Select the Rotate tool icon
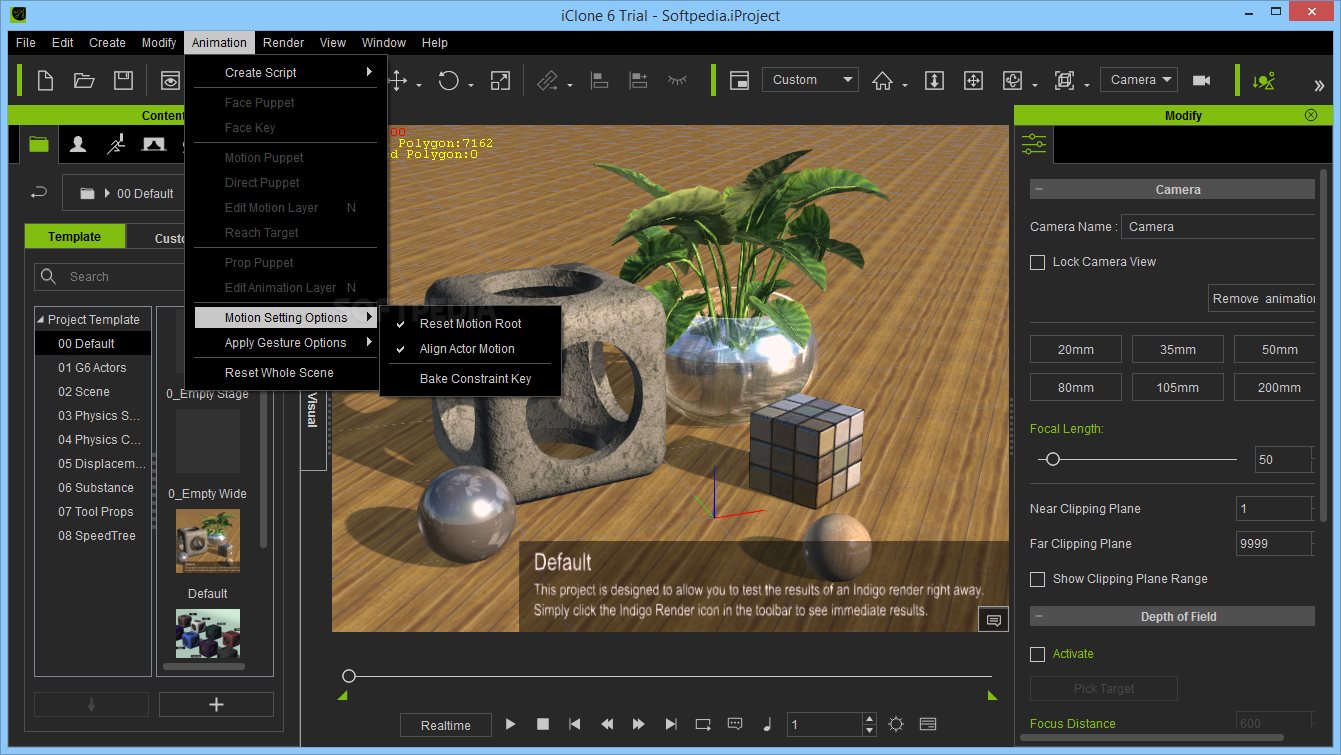Viewport: 1341px width, 755px height. [448, 81]
